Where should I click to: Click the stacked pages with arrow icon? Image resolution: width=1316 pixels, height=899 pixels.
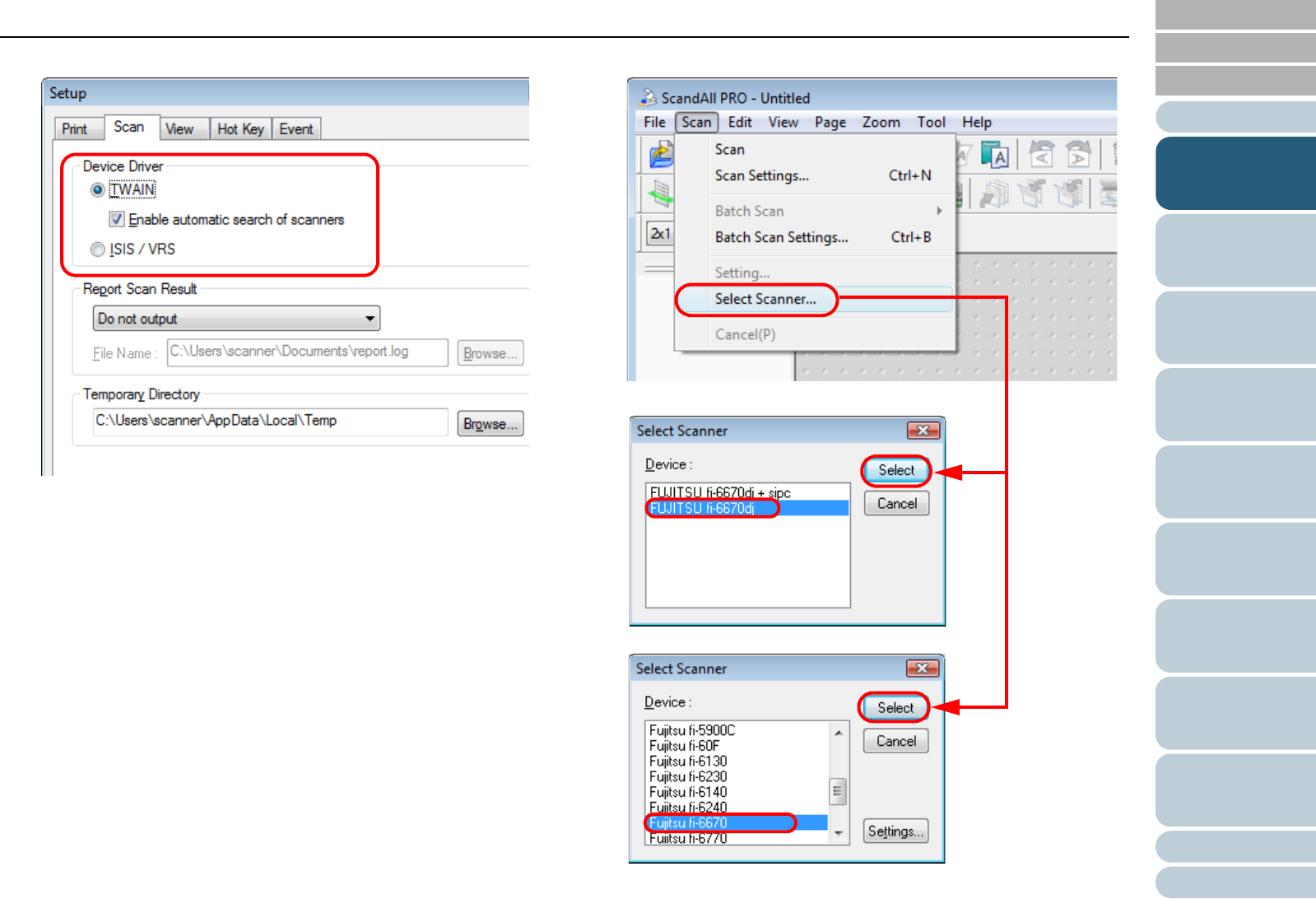pos(994,194)
